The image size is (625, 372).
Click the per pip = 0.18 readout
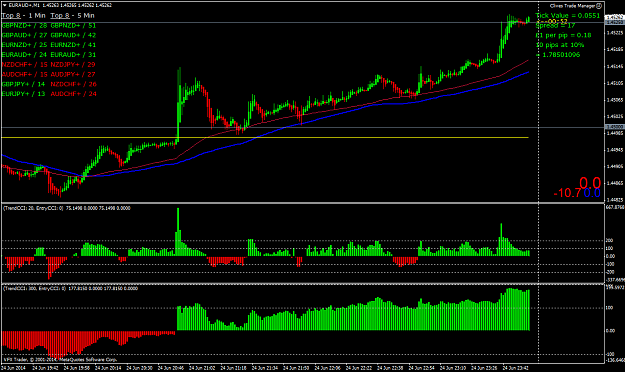pos(563,35)
